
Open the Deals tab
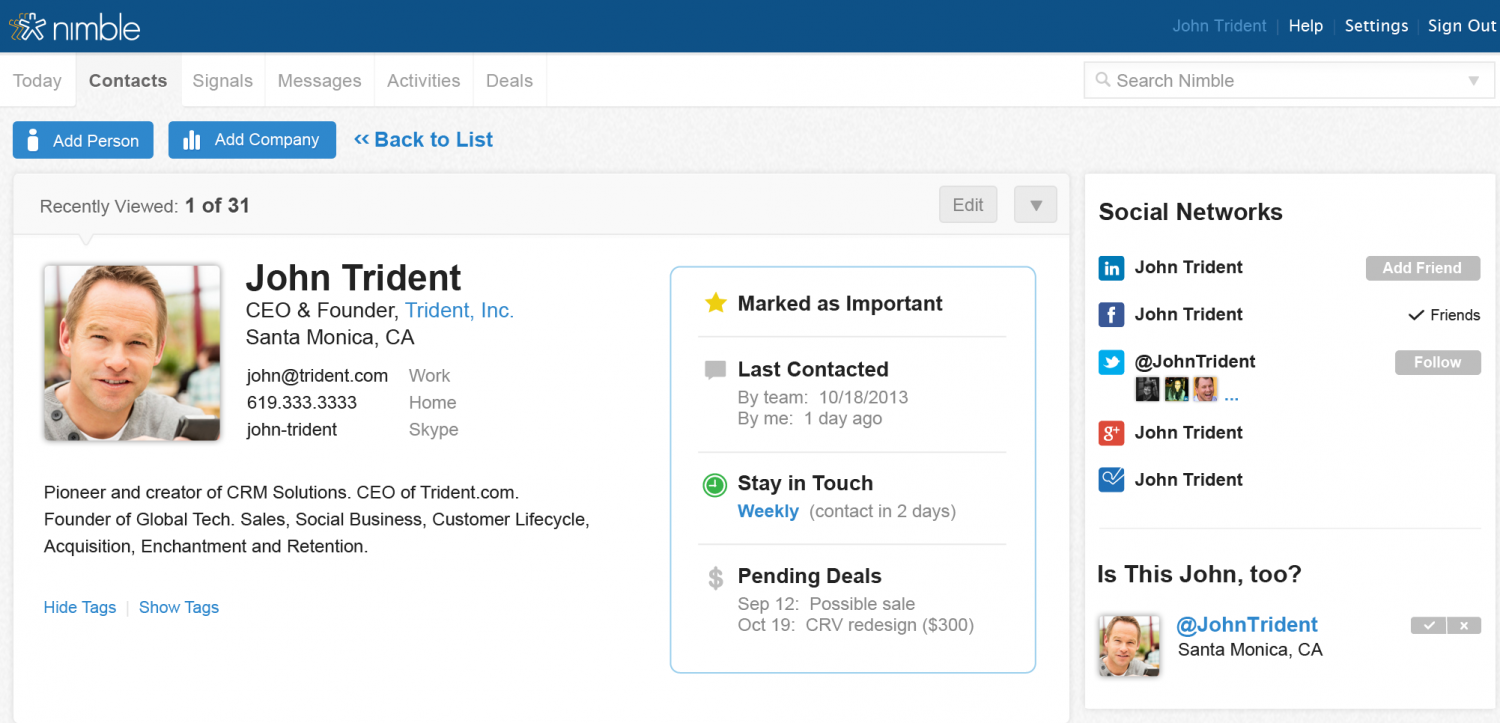[x=509, y=81]
